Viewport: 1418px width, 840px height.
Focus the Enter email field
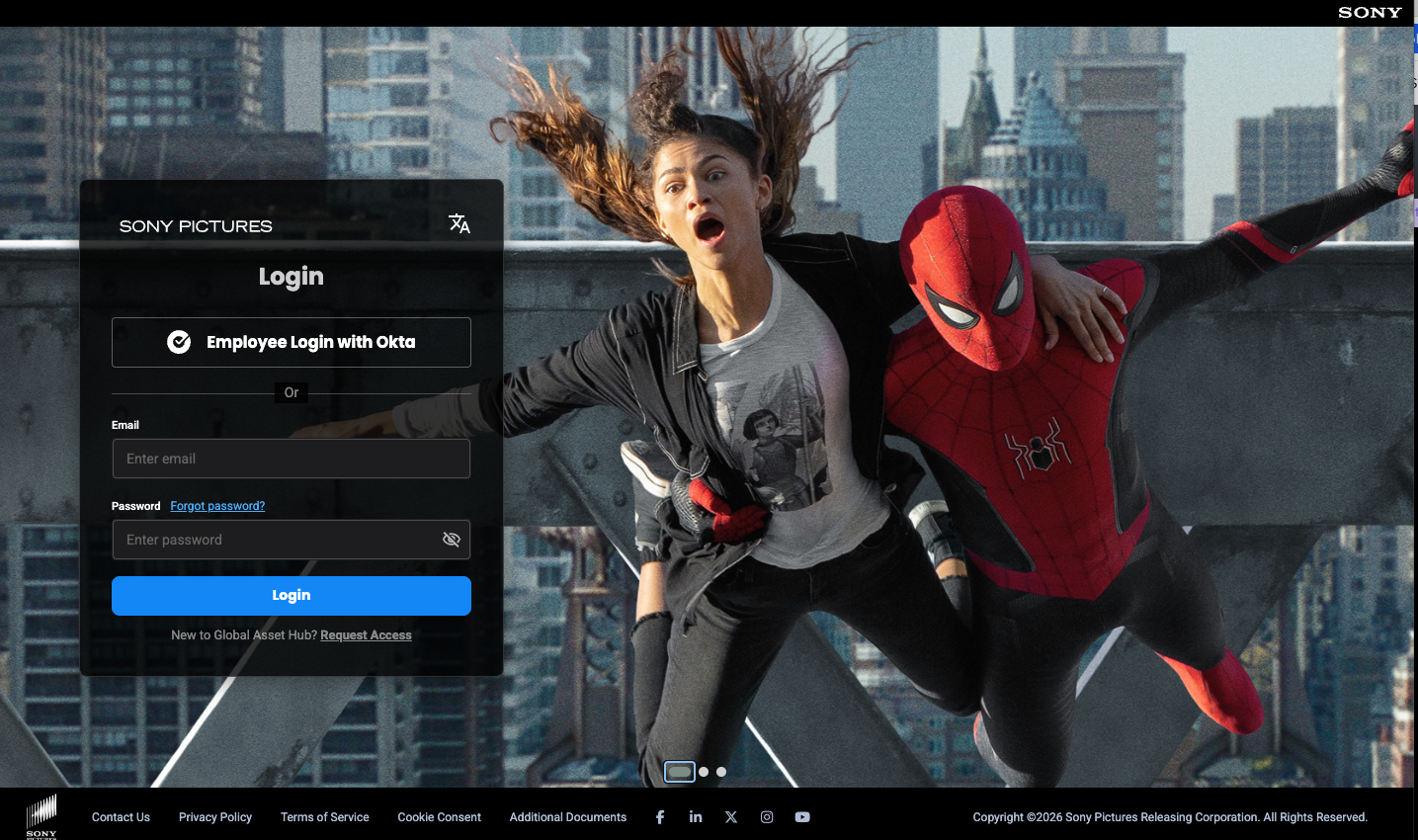point(292,459)
